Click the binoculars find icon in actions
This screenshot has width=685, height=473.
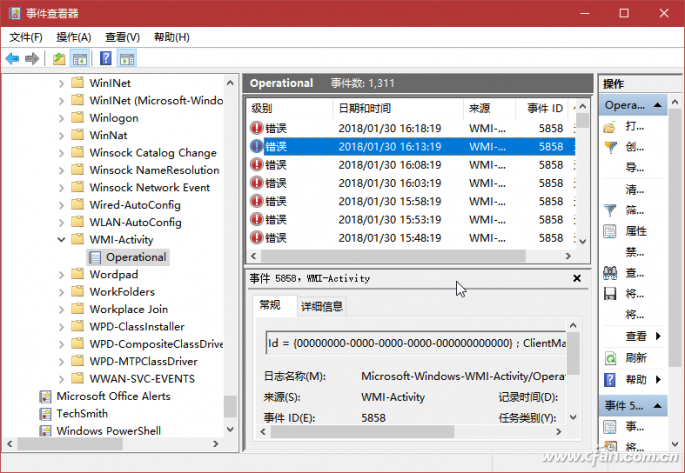pos(610,272)
